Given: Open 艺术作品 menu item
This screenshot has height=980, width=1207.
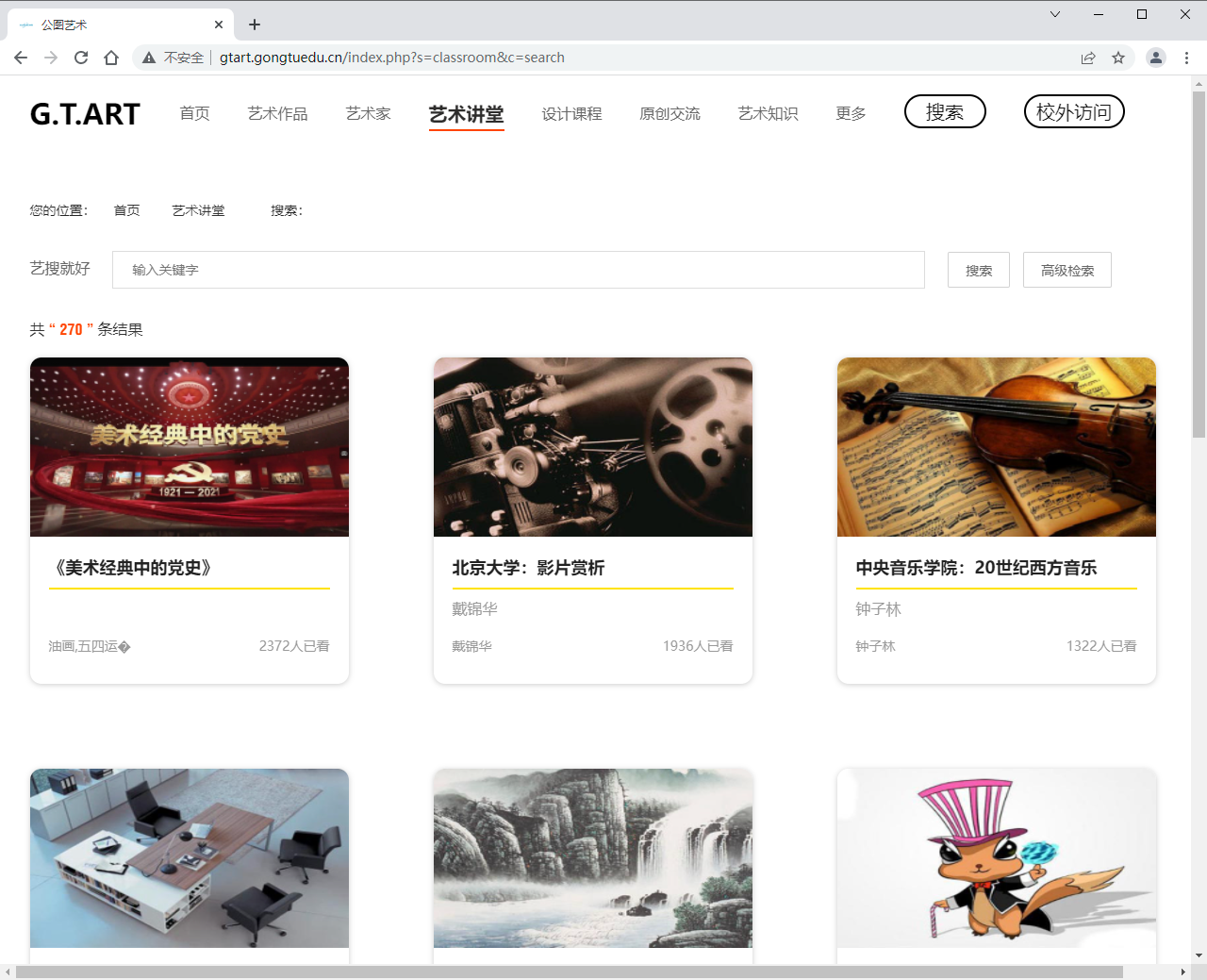Looking at the screenshot, I should 277,113.
